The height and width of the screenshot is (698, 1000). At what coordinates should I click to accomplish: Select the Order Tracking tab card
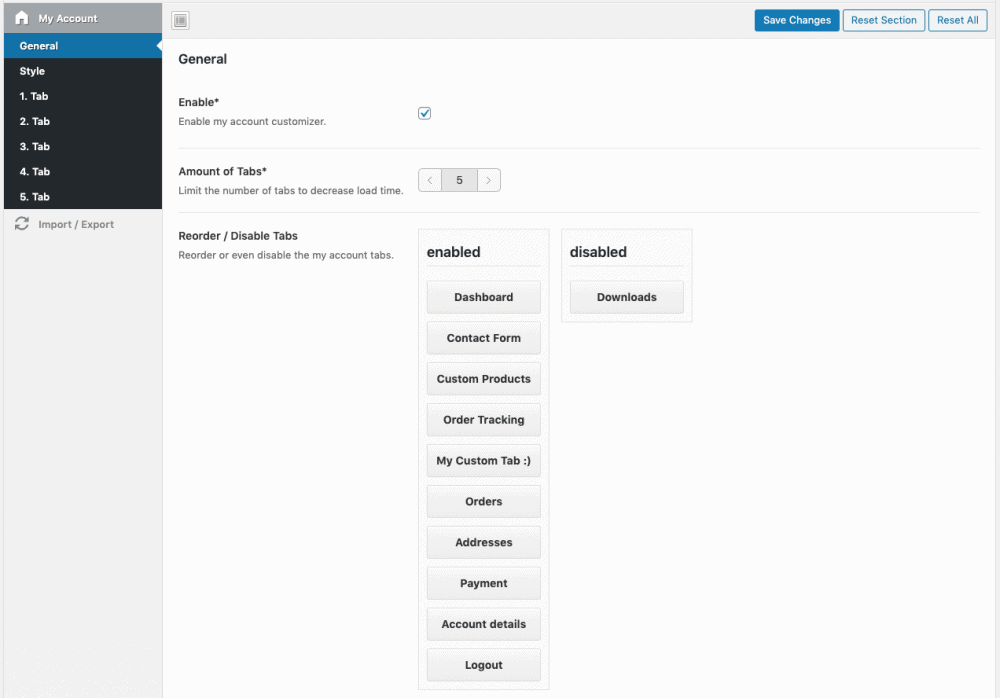pos(483,419)
